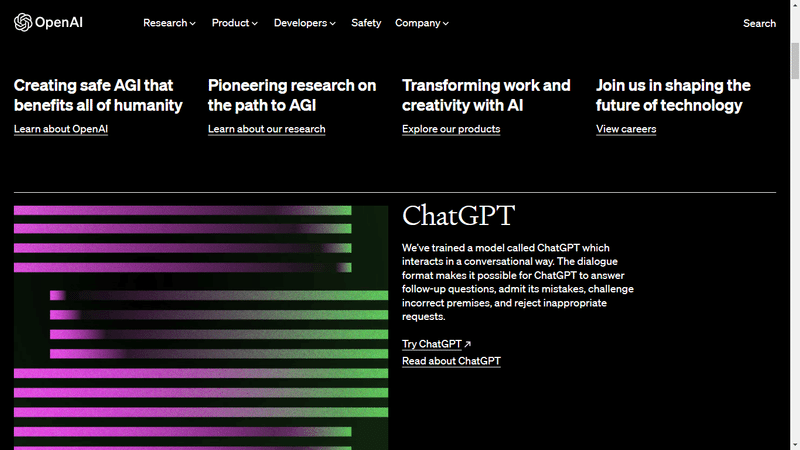Open the Research menu label

point(165,23)
